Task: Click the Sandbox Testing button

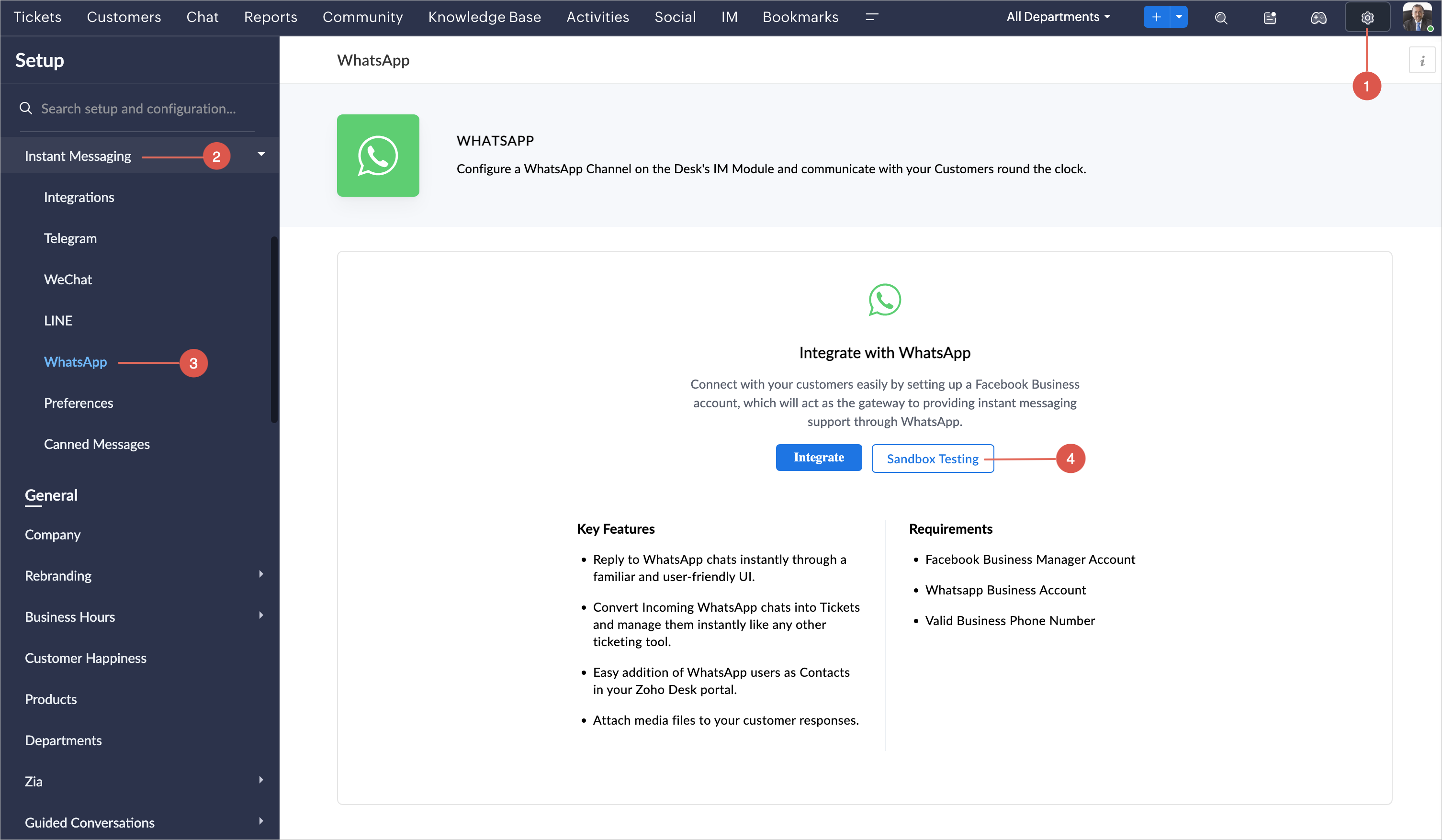Action: (932, 459)
